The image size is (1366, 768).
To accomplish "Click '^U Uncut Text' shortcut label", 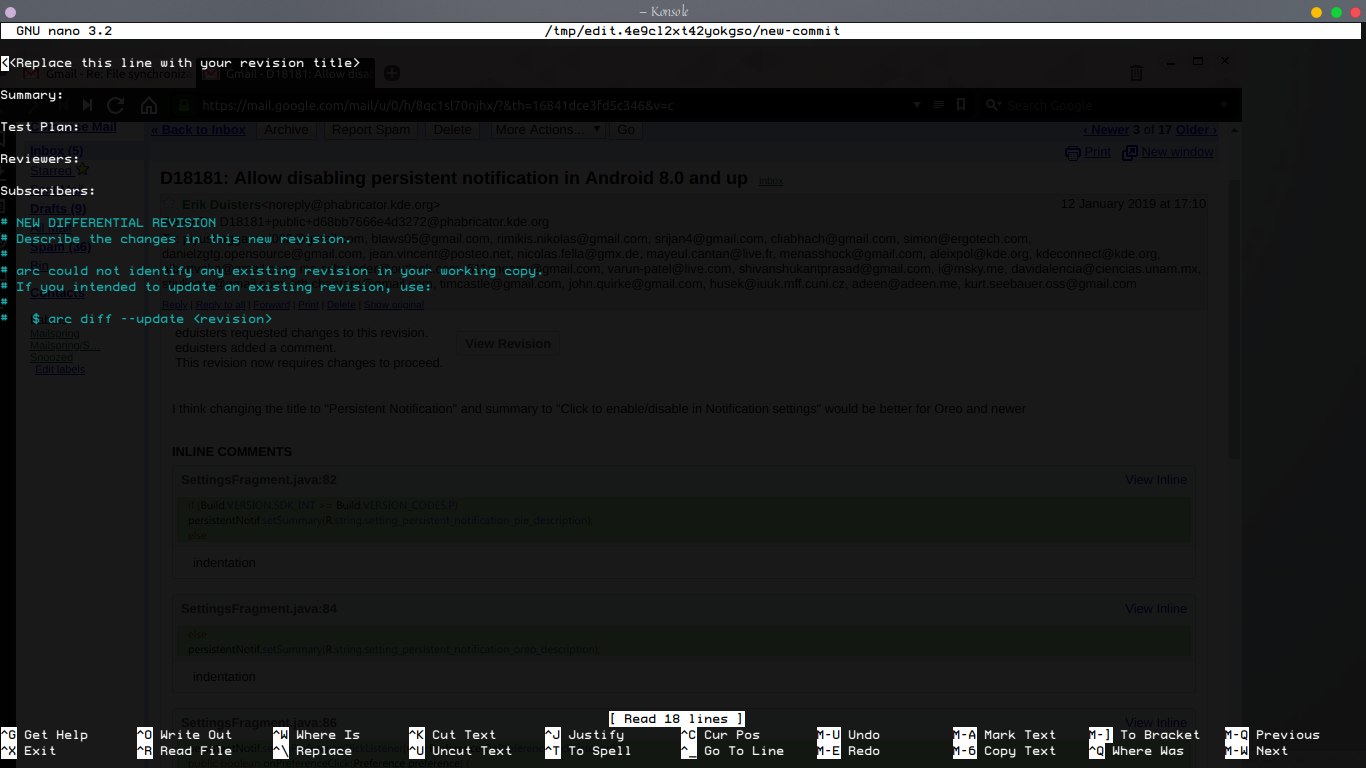I will click(460, 751).
